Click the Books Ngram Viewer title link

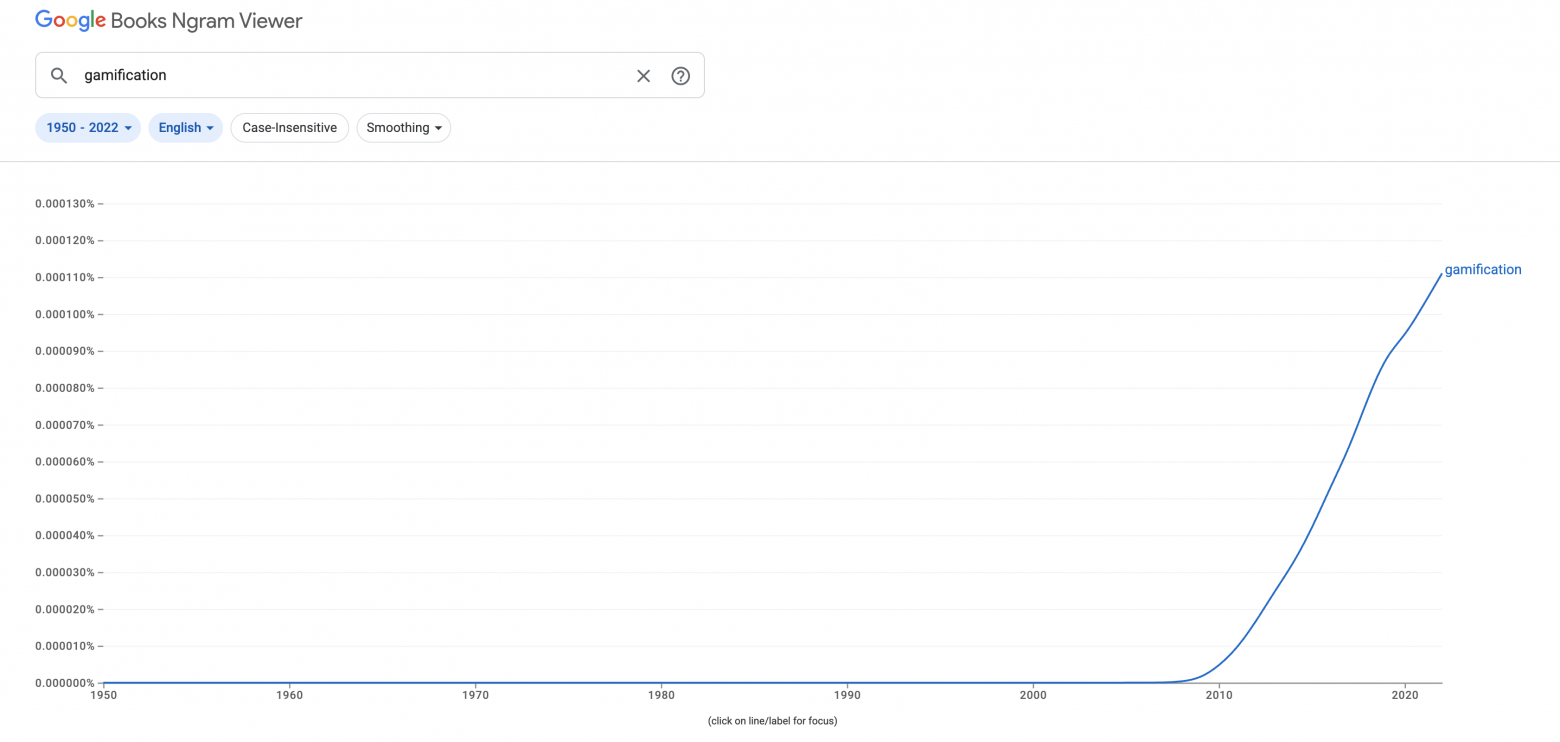[x=206, y=20]
